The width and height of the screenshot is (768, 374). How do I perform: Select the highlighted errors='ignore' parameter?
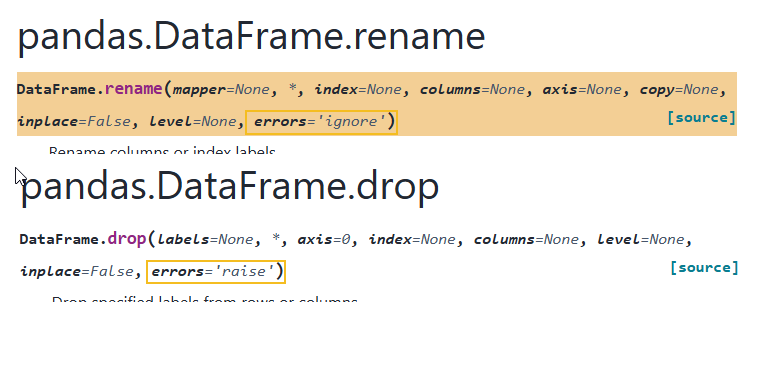(321, 122)
